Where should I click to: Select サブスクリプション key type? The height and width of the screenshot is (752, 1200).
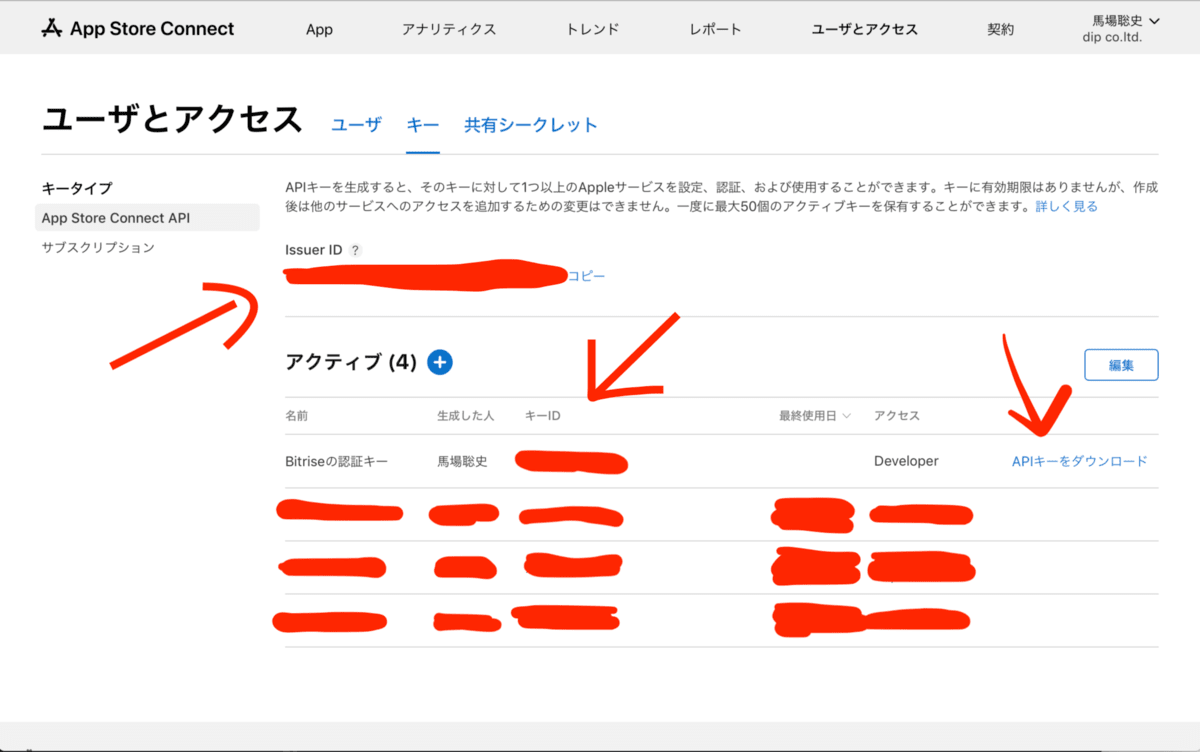pyautogui.click(x=98, y=247)
